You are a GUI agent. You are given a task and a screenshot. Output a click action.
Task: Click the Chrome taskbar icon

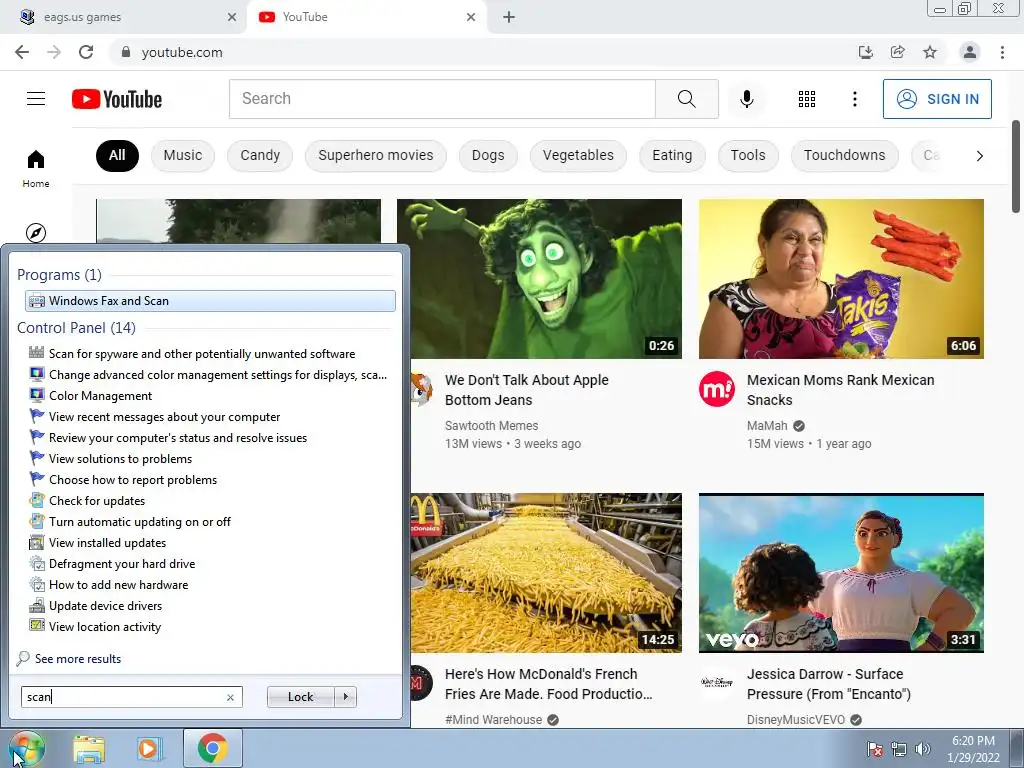click(x=213, y=748)
